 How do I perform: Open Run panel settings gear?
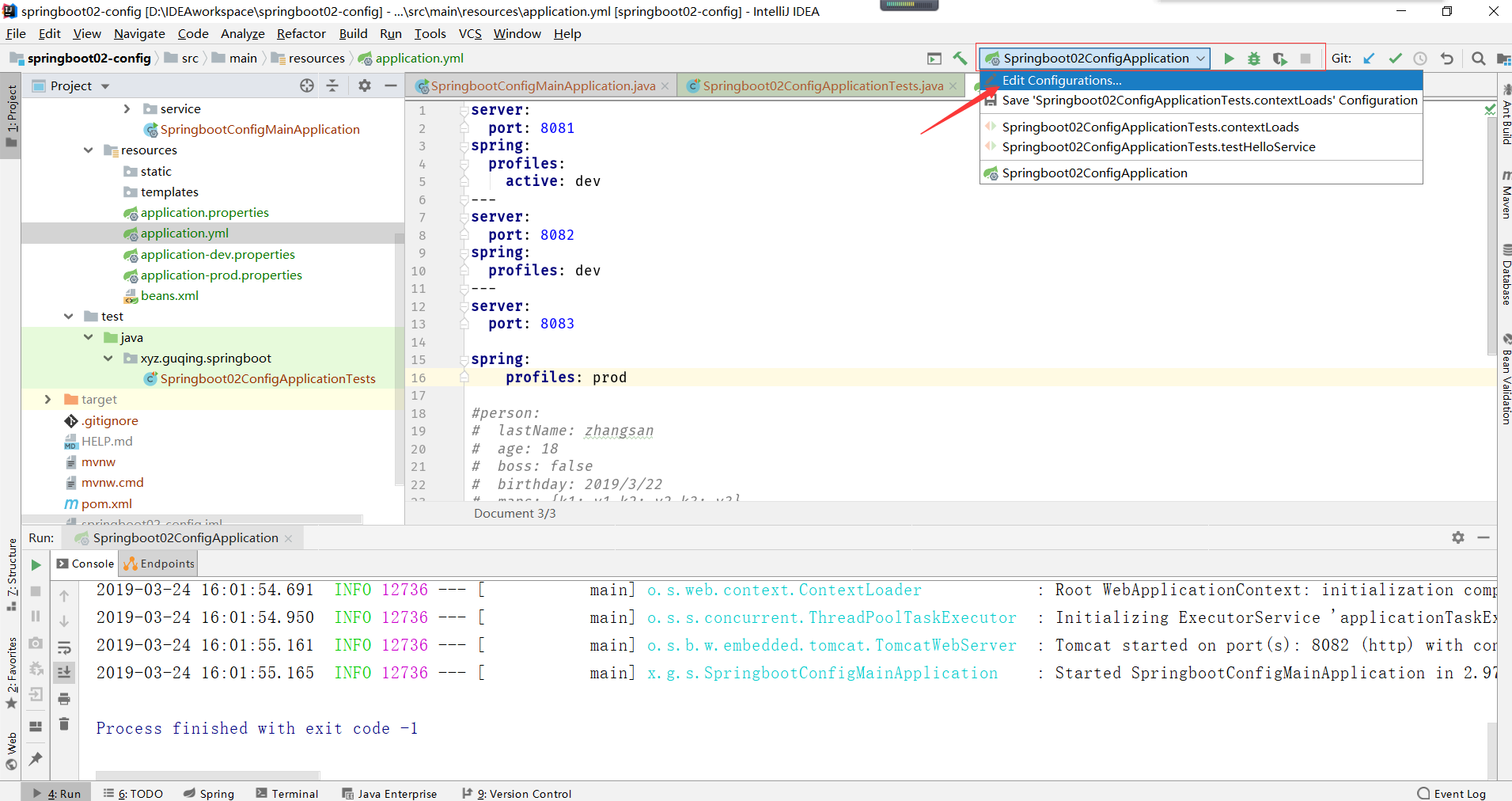(x=1458, y=537)
